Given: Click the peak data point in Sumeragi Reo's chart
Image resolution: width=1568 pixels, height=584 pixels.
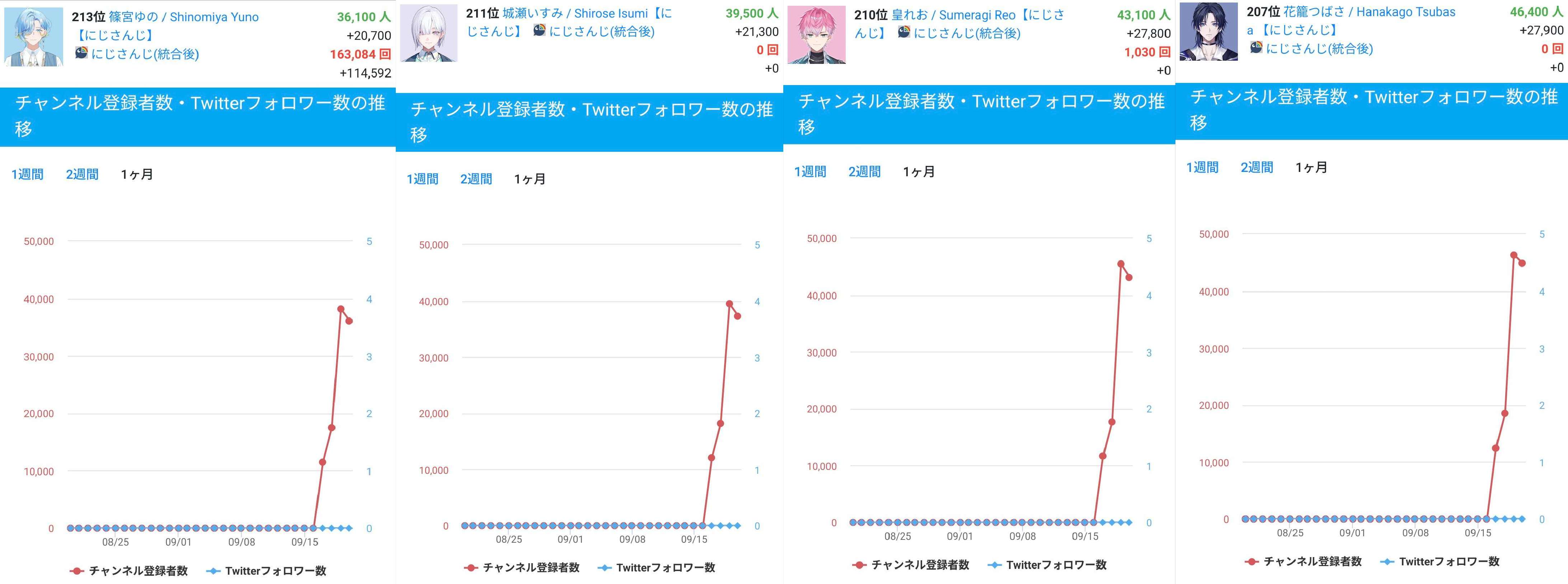Looking at the screenshot, I should [1121, 264].
